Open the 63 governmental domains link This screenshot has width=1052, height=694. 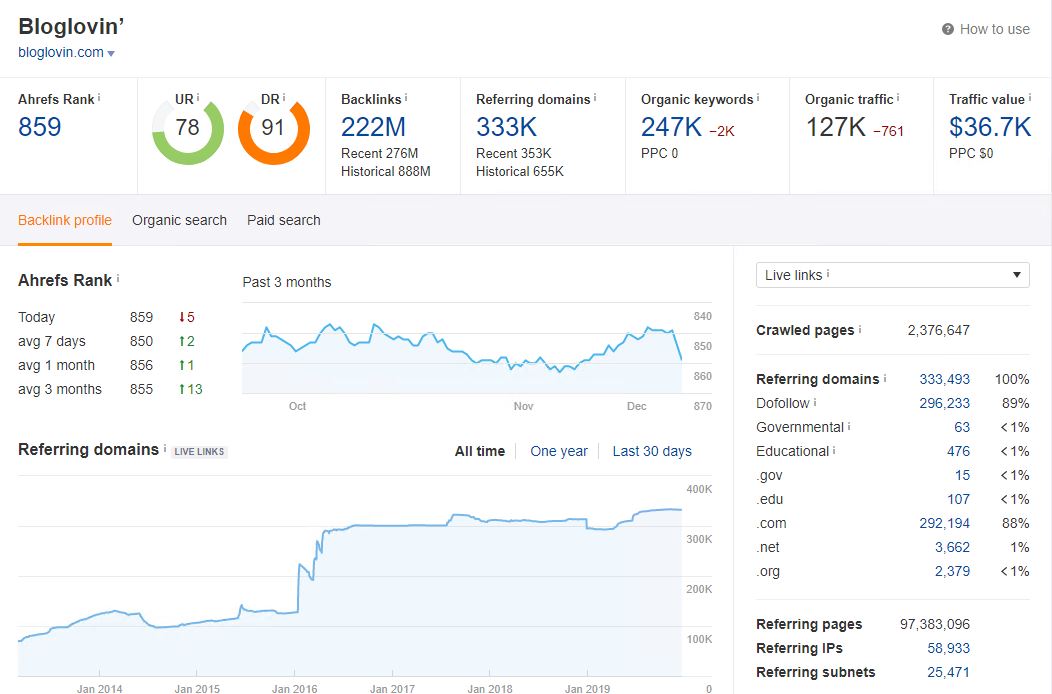(962, 428)
